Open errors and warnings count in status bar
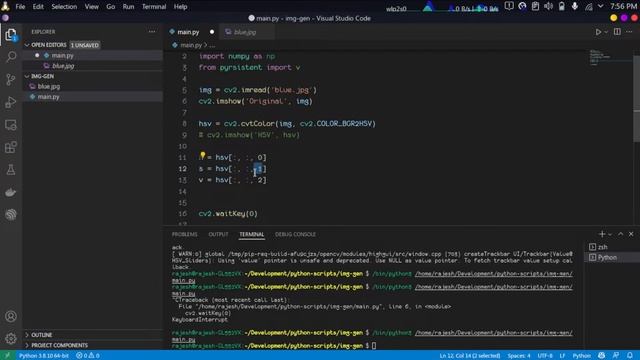Image resolution: width=640 pixels, height=360 pixels. (87, 356)
